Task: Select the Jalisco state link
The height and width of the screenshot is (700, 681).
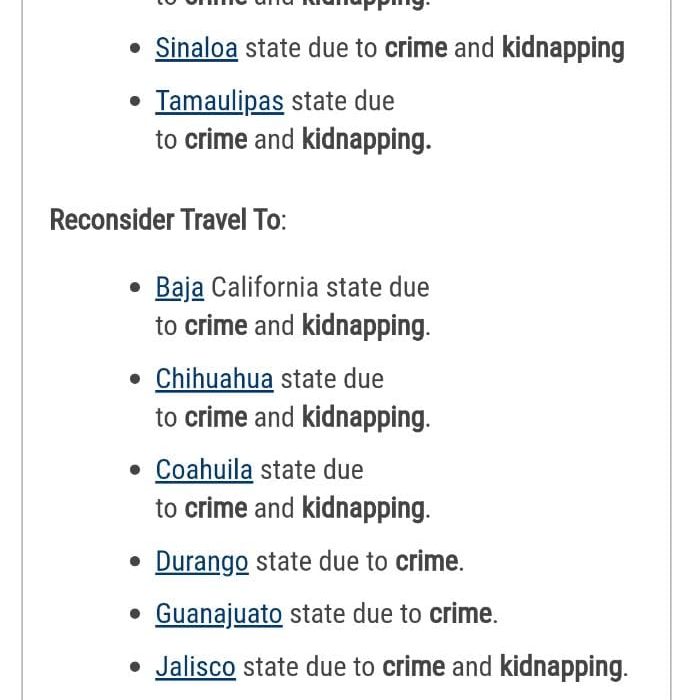Action: click(196, 667)
